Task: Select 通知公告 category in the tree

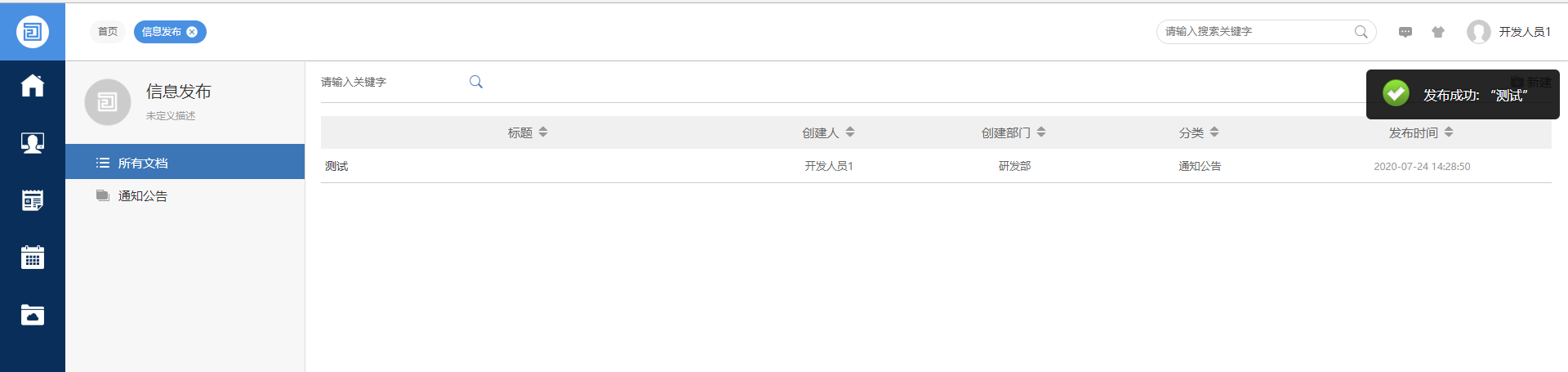Action: (143, 196)
